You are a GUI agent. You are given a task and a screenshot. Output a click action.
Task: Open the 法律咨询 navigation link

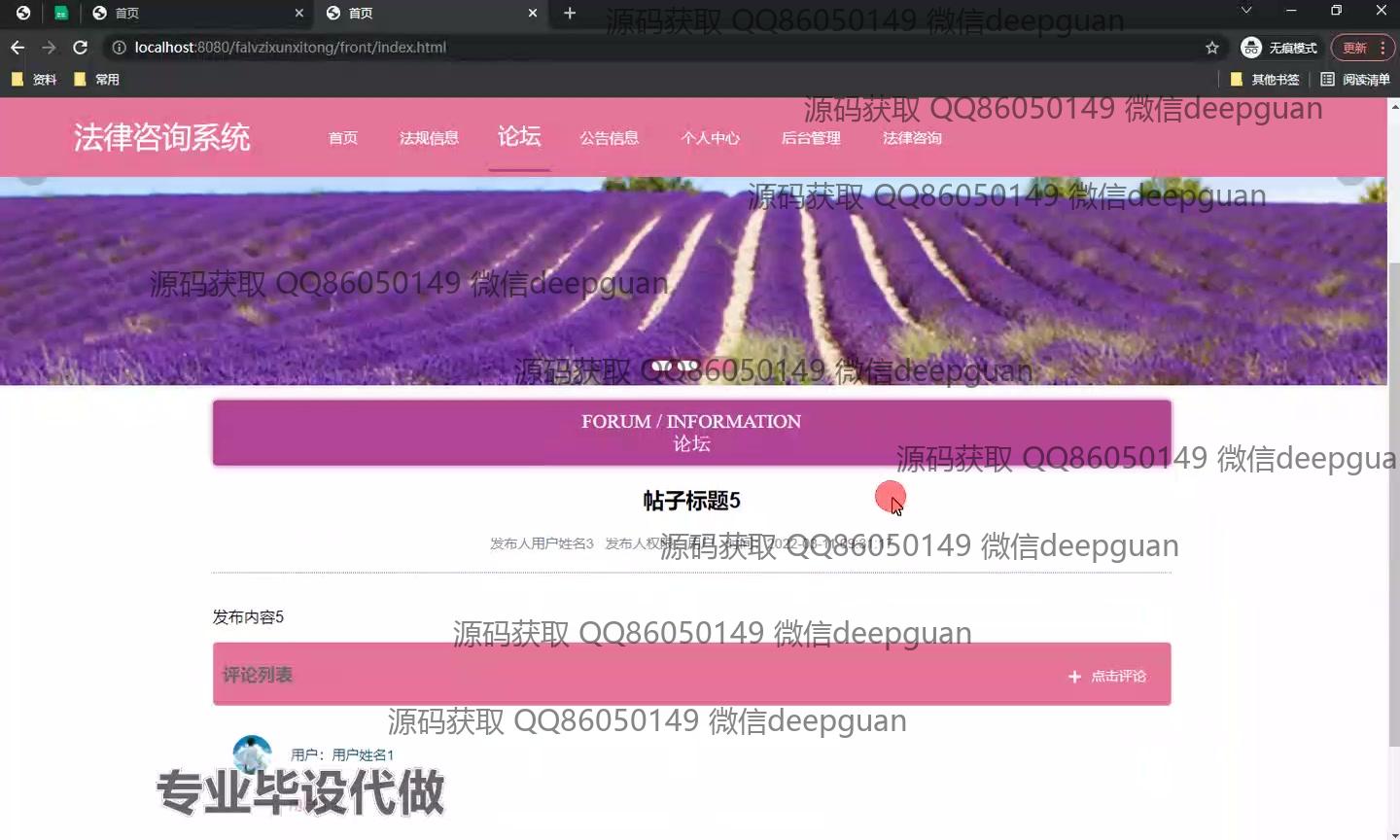click(x=911, y=138)
